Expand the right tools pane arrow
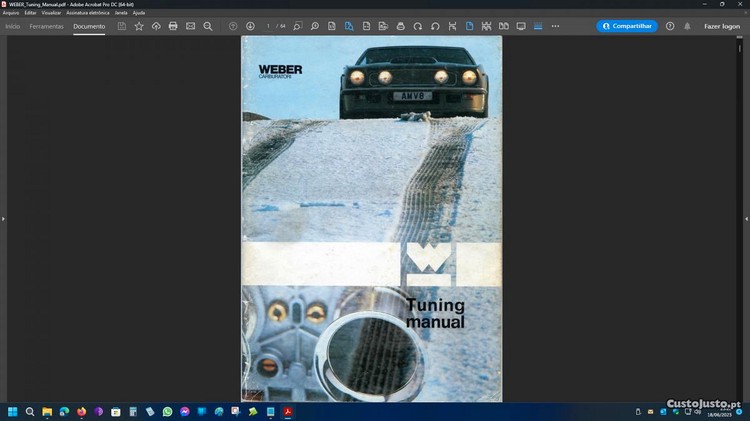The width and height of the screenshot is (750, 421). click(746, 218)
